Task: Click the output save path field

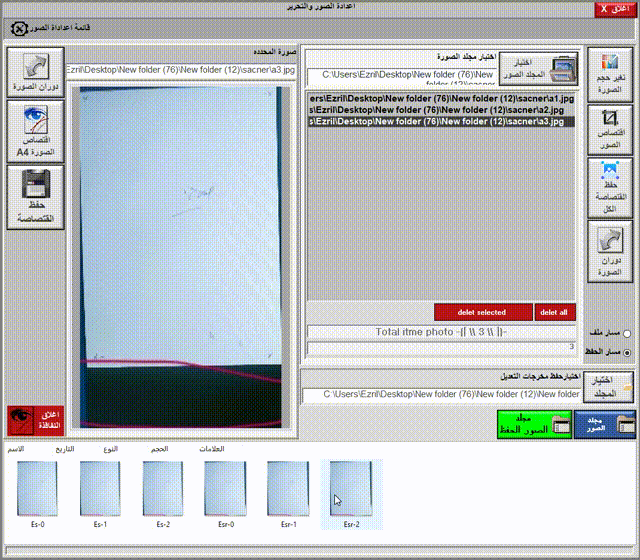Action: [x=442, y=395]
